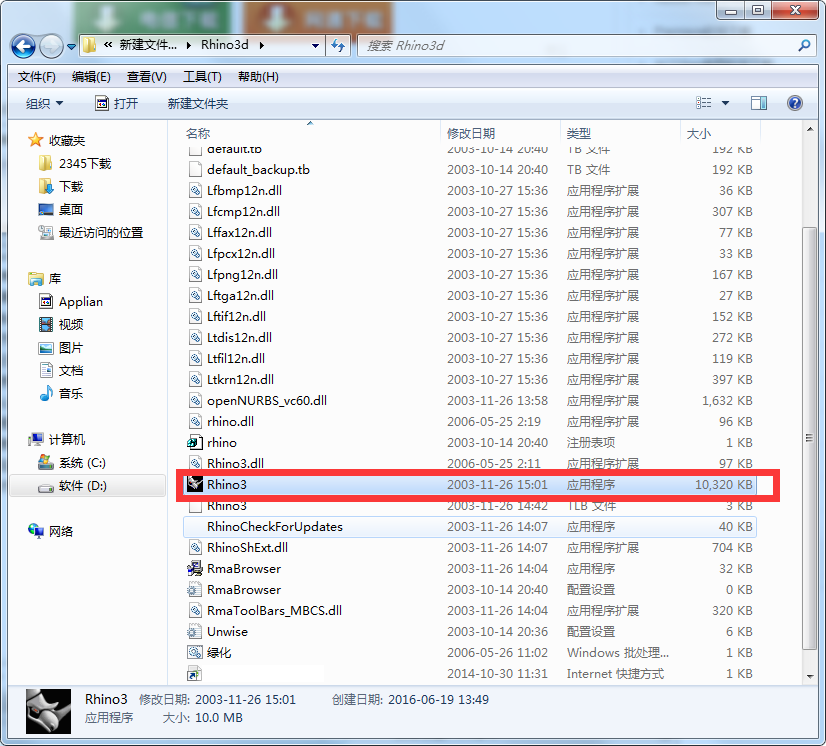Select the Rhino3.dll file name

235,463
